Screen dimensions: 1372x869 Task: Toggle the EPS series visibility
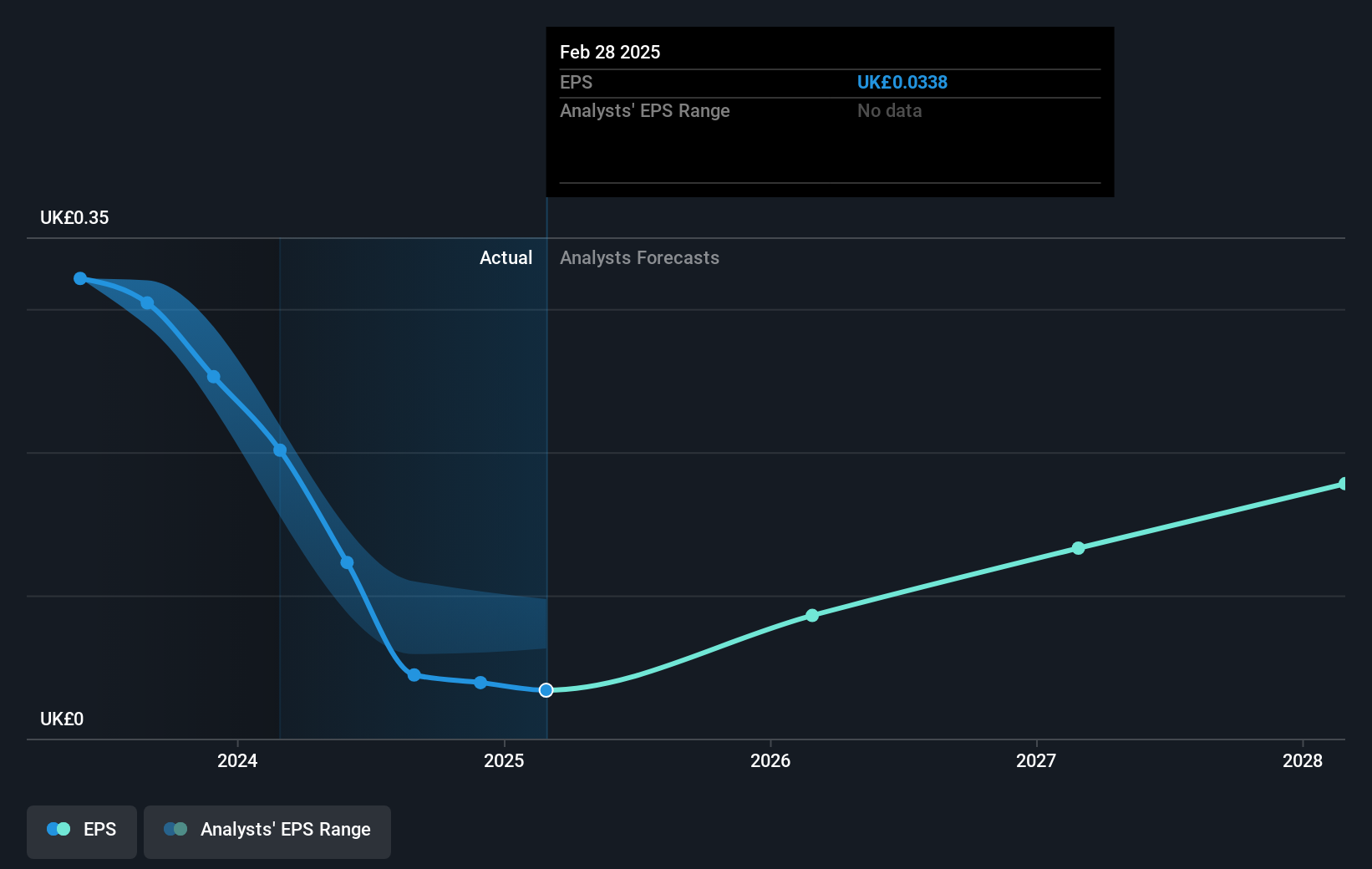coord(81,831)
